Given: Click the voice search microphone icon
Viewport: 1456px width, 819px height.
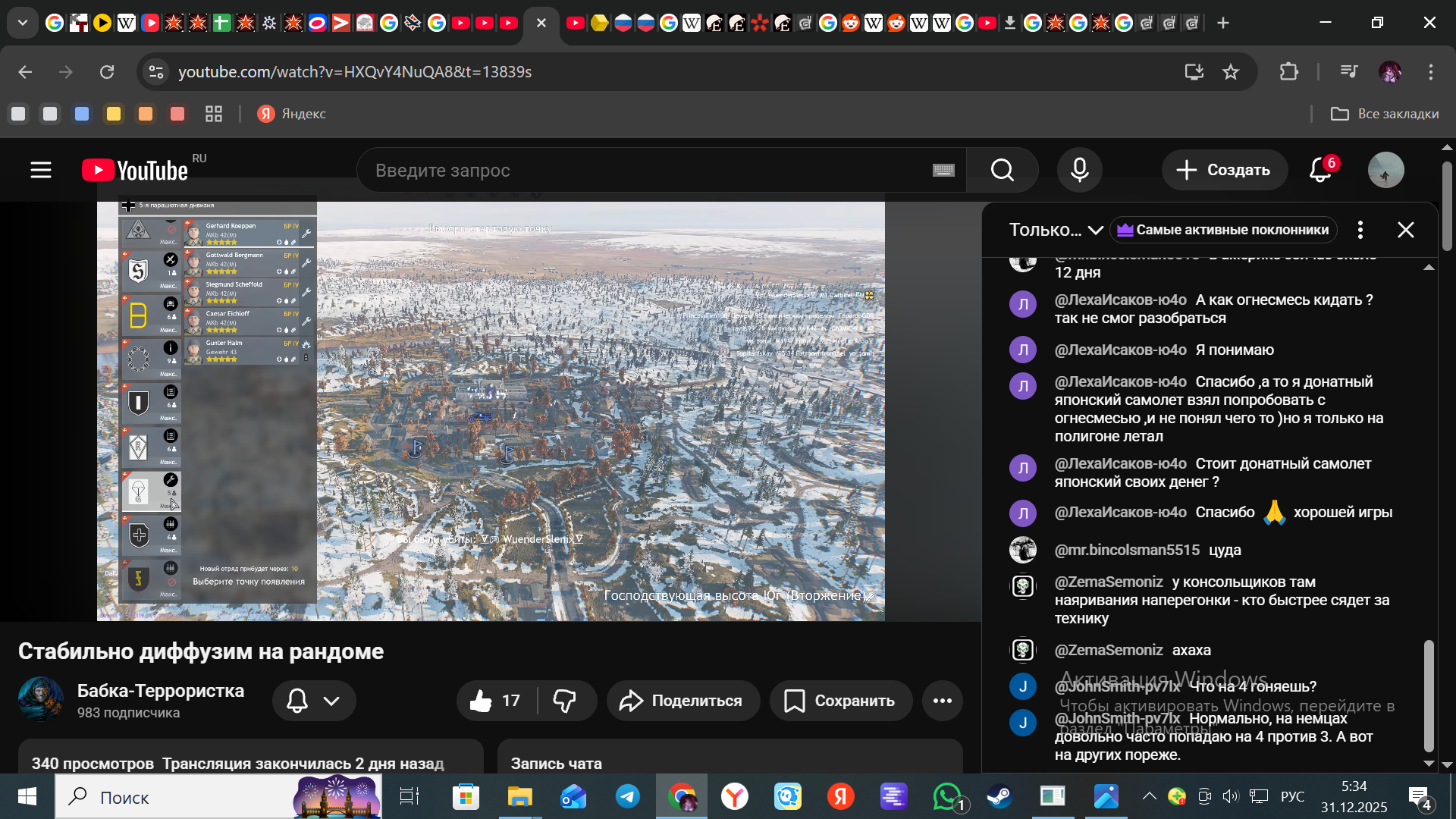Looking at the screenshot, I should coord(1079,171).
